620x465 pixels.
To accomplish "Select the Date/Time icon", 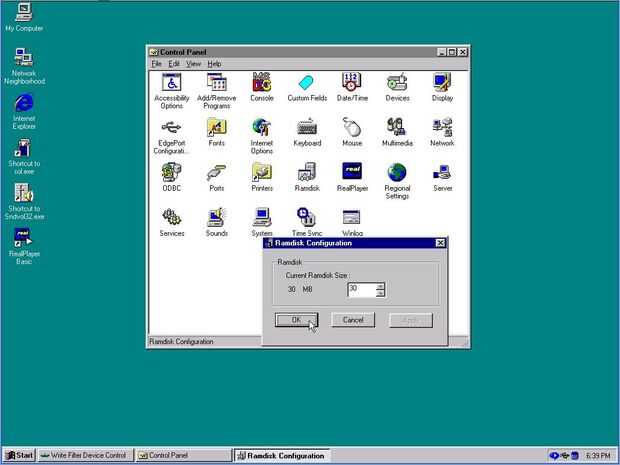I will click(352, 87).
